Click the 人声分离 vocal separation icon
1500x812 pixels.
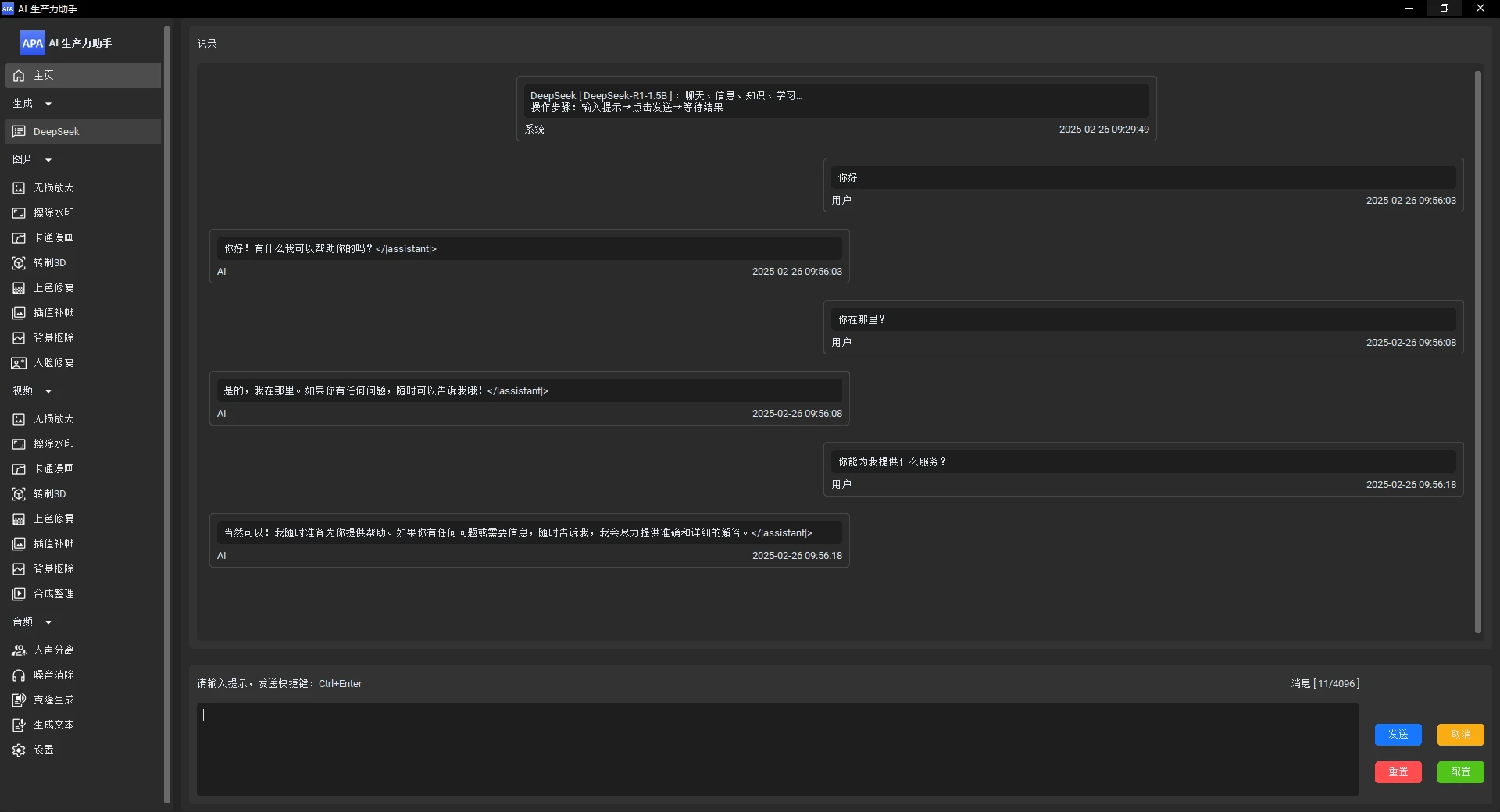(19, 650)
